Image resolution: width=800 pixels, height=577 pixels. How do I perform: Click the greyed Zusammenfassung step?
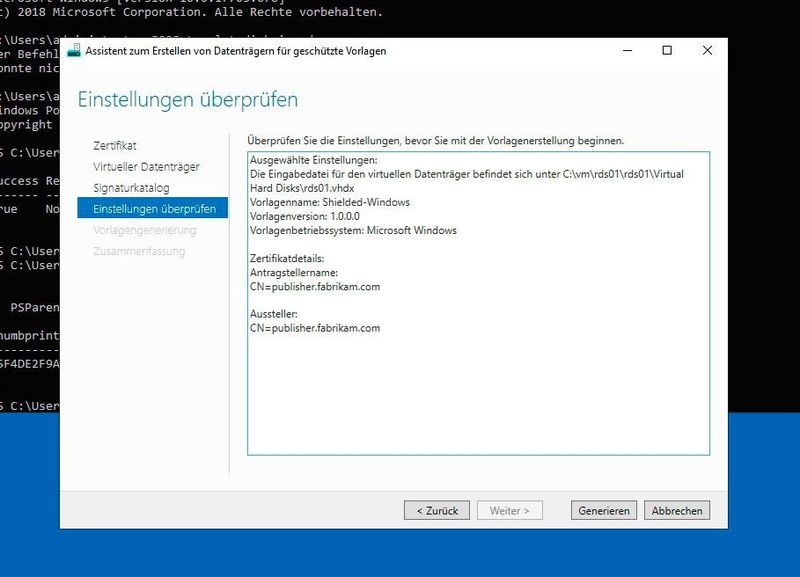(139, 251)
